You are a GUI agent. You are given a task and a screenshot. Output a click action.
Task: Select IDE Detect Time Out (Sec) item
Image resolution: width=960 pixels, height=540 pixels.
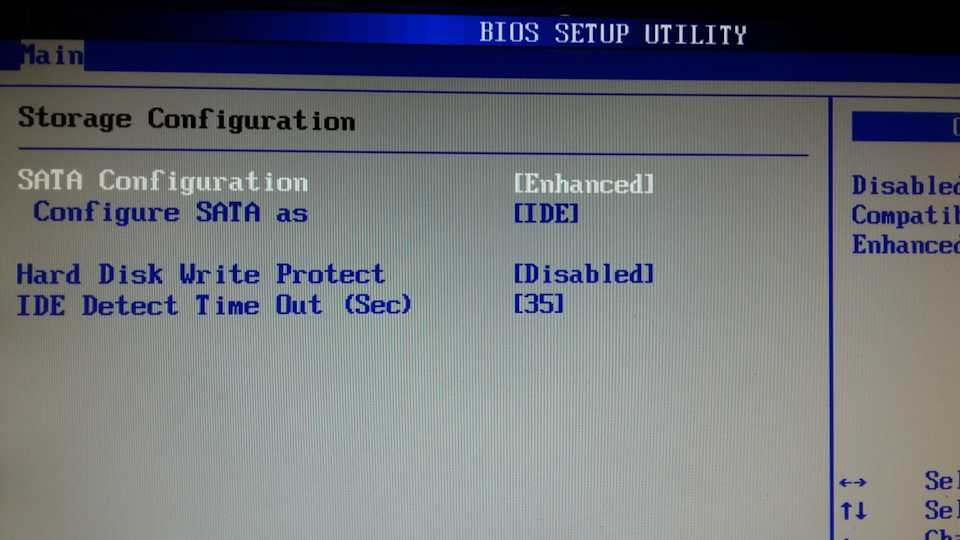tap(214, 304)
